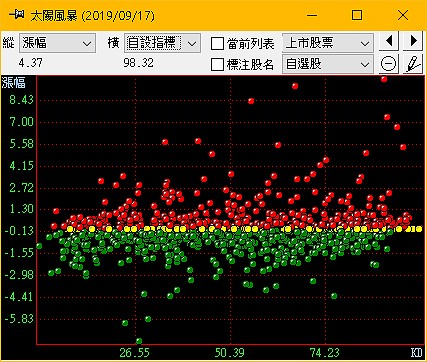Select the pencil drawing tool icon
The width and height of the screenshot is (427, 362).
point(413,64)
